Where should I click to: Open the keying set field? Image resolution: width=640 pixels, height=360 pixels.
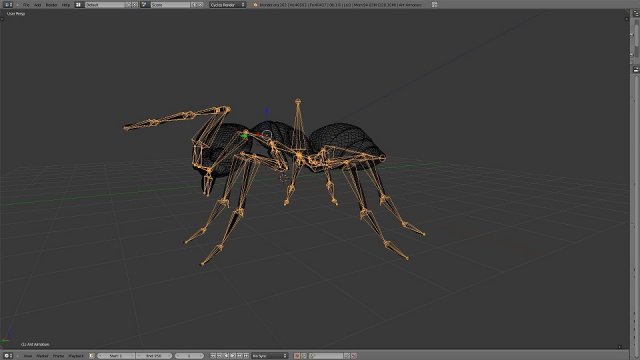pyautogui.click(x=327, y=356)
